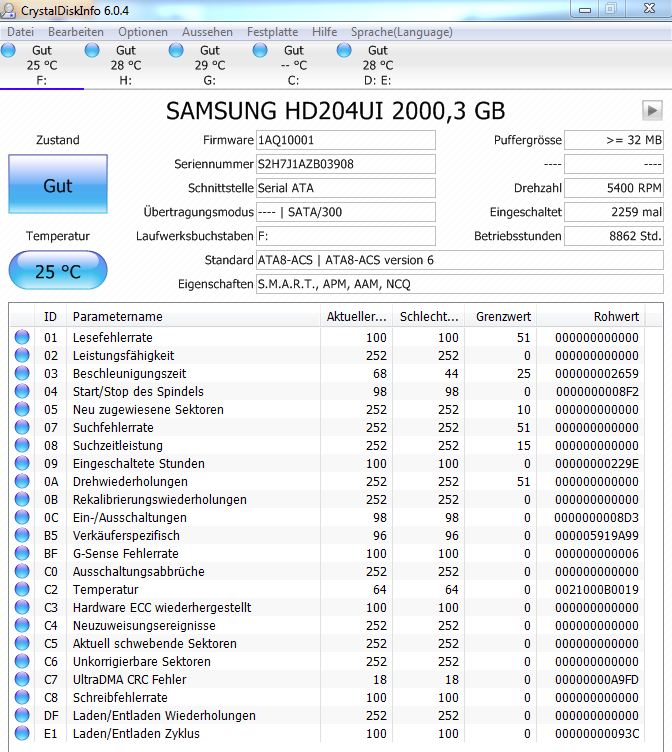The width and height of the screenshot is (672, 752).
Task: Click the status orb for Start/Stop des Spindels
Action: pyautogui.click(x=22, y=391)
